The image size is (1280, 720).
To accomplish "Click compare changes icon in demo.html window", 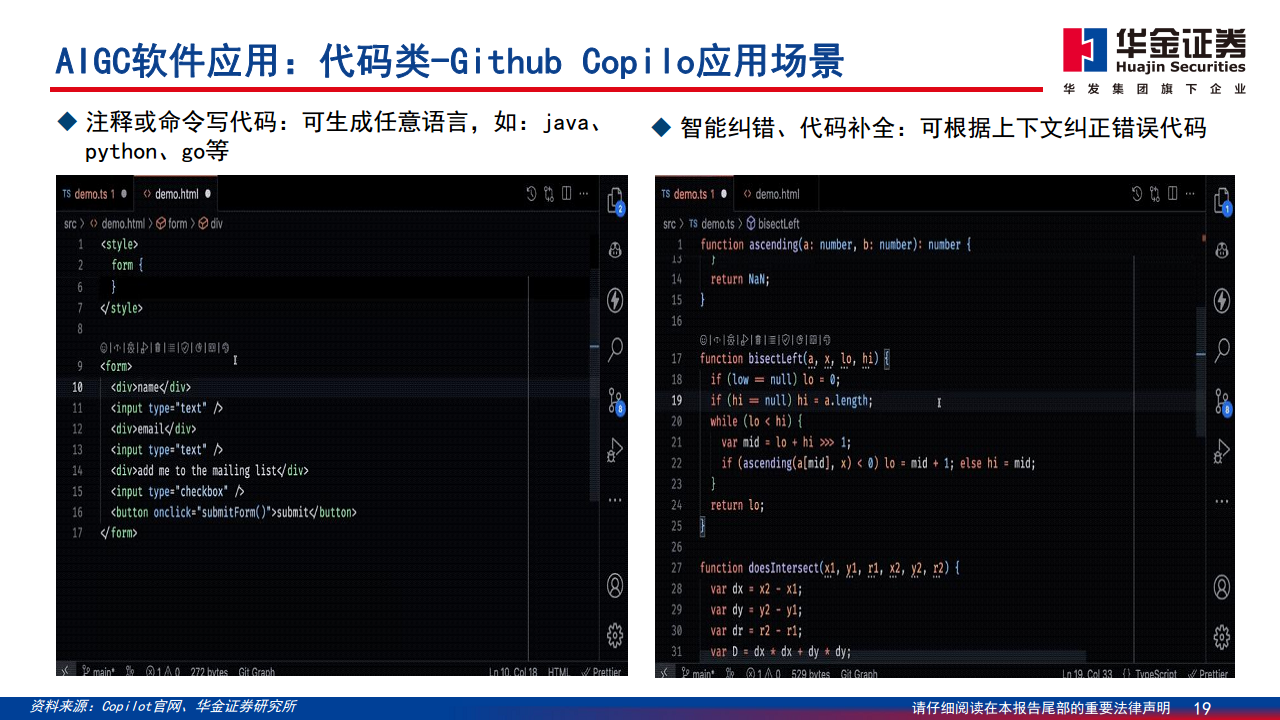I will [549, 193].
